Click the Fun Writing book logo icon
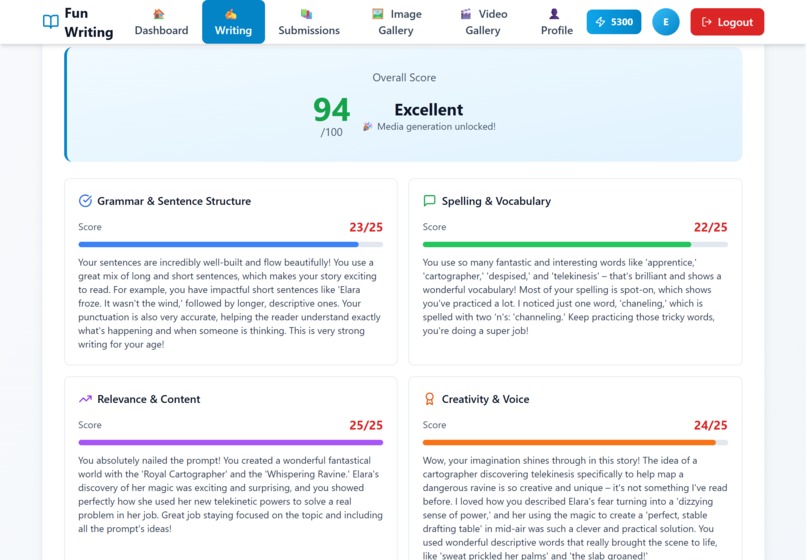 pyautogui.click(x=50, y=22)
